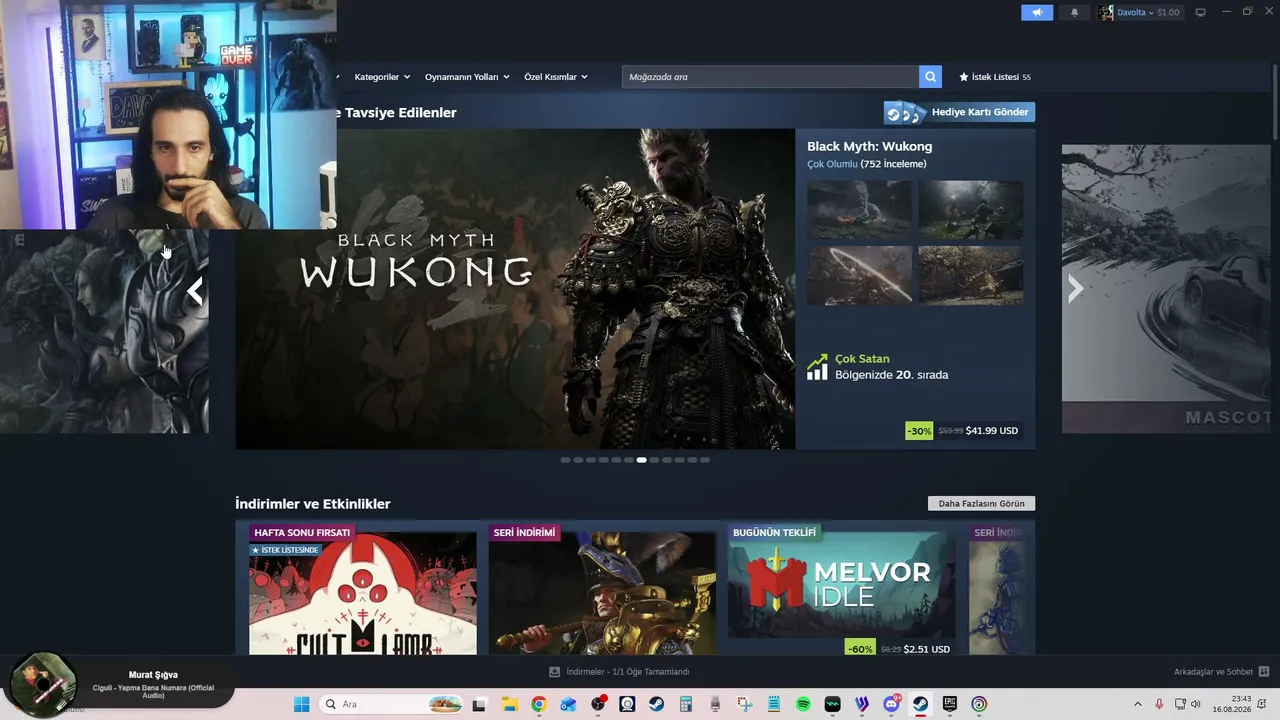Select the first carousel page dot
1280x720 pixels.
coord(565,460)
